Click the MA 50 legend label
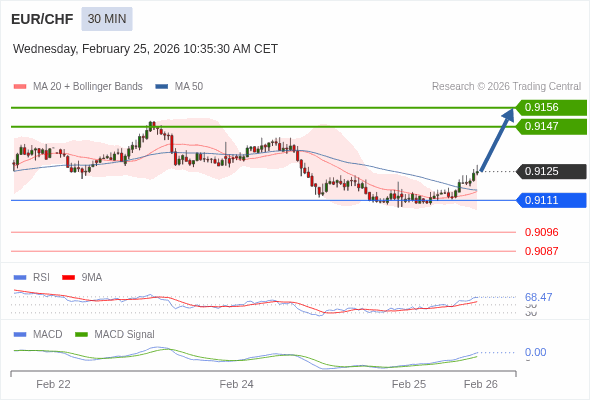This screenshot has height=400, width=590. (x=189, y=87)
